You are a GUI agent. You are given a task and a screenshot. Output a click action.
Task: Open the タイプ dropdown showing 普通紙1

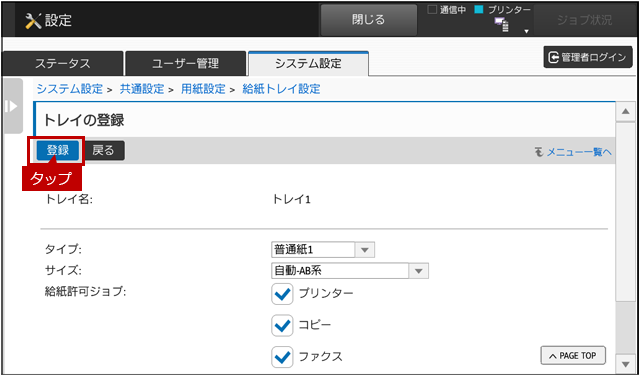point(322,250)
